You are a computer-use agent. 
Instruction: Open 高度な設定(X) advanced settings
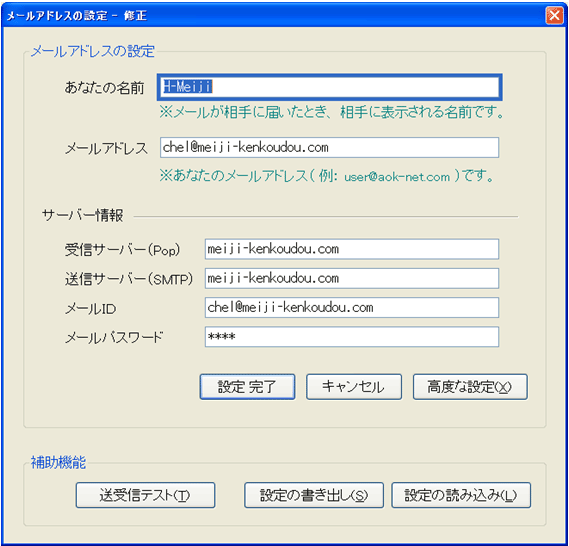coord(470,387)
